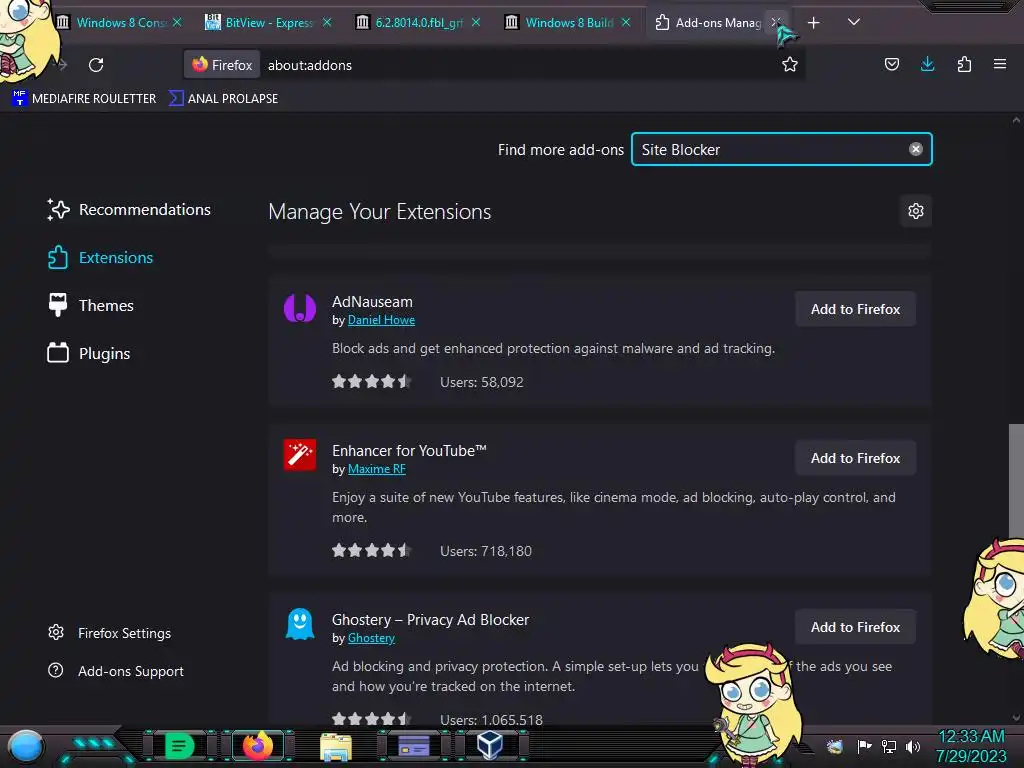
Task: Click the AdNauseam extension icon
Action: point(300,308)
